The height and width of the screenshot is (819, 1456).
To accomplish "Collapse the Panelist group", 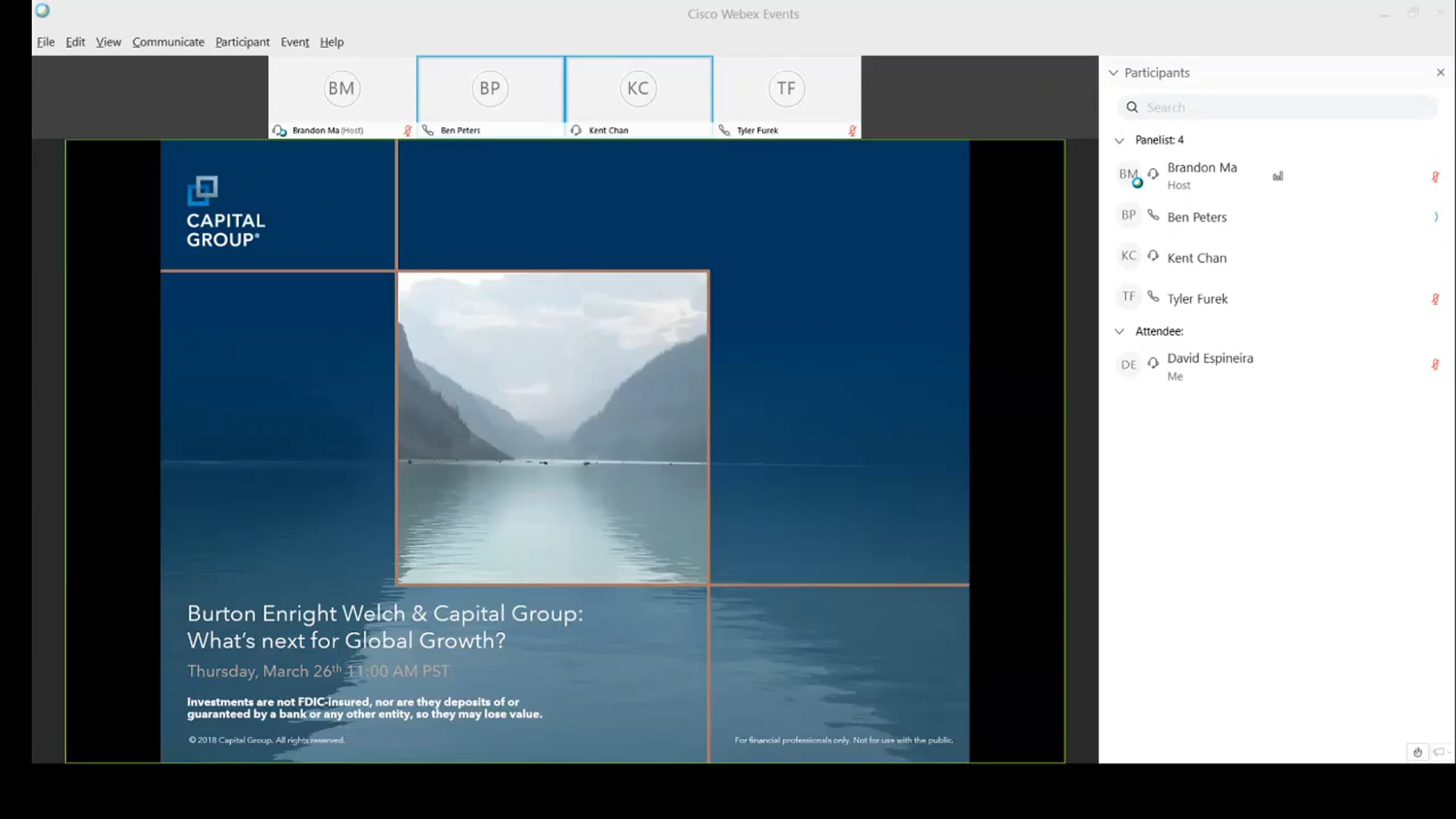I will [1119, 140].
